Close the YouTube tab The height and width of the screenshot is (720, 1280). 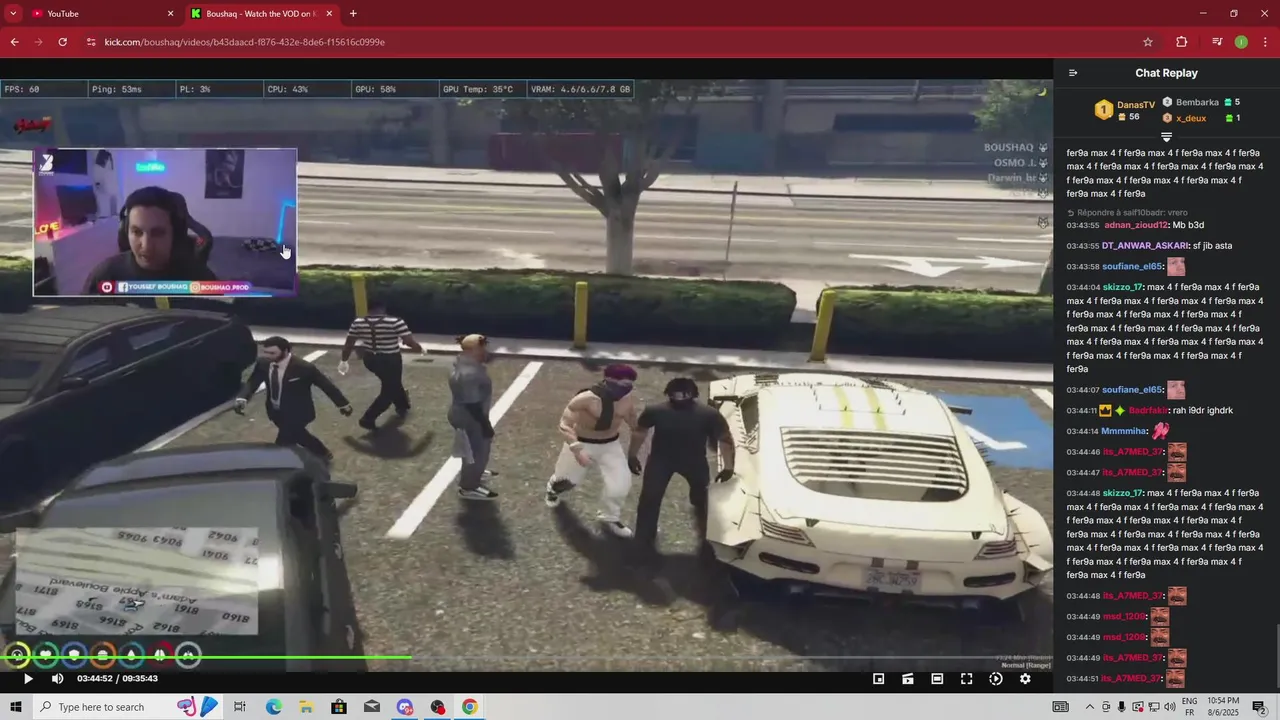[x=170, y=14]
